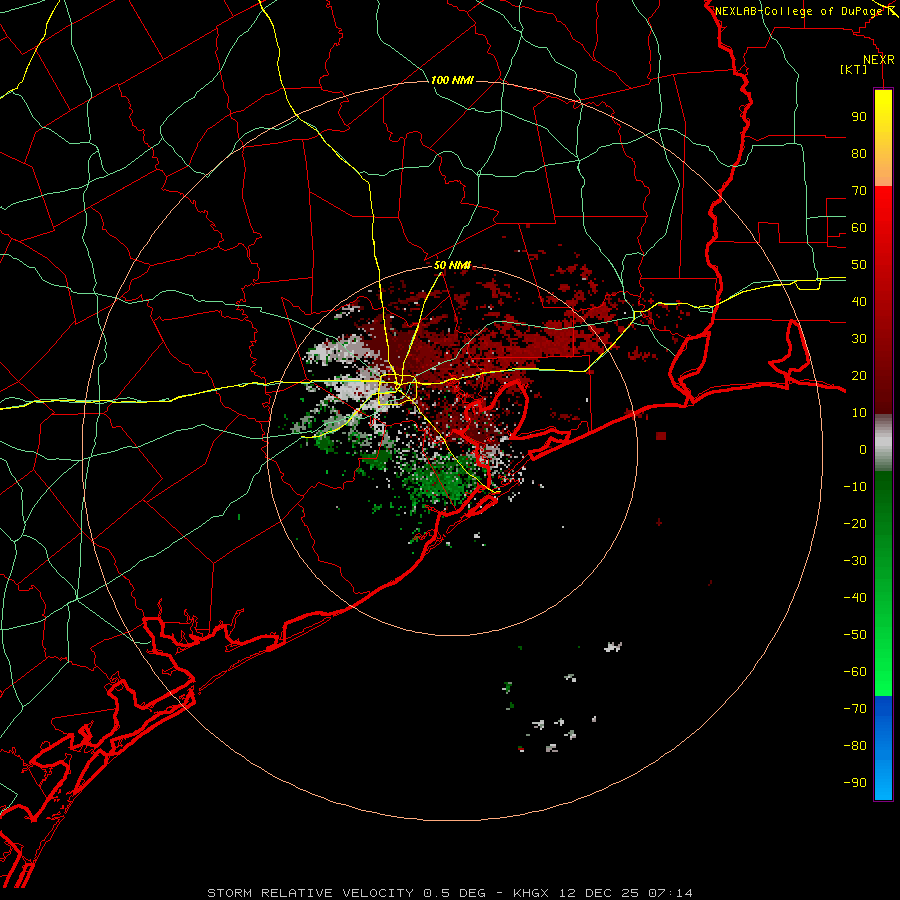
Task: Click the -30 value on velocity scale
Action: pyautogui.click(x=855, y=561)
